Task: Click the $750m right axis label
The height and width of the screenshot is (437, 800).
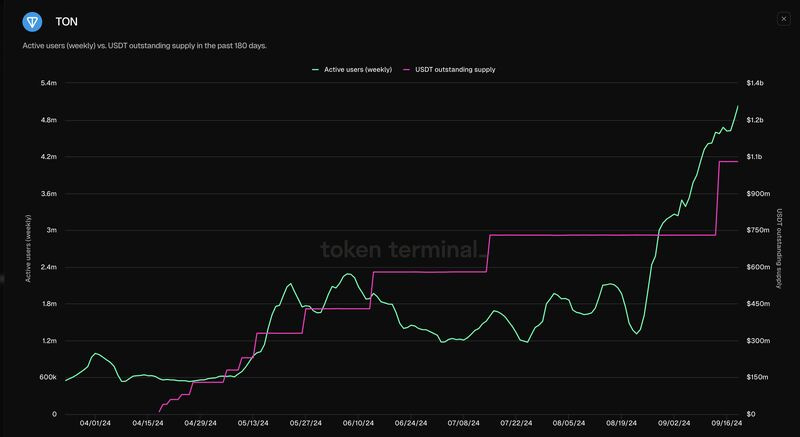Action: click(x=758, y=230)
